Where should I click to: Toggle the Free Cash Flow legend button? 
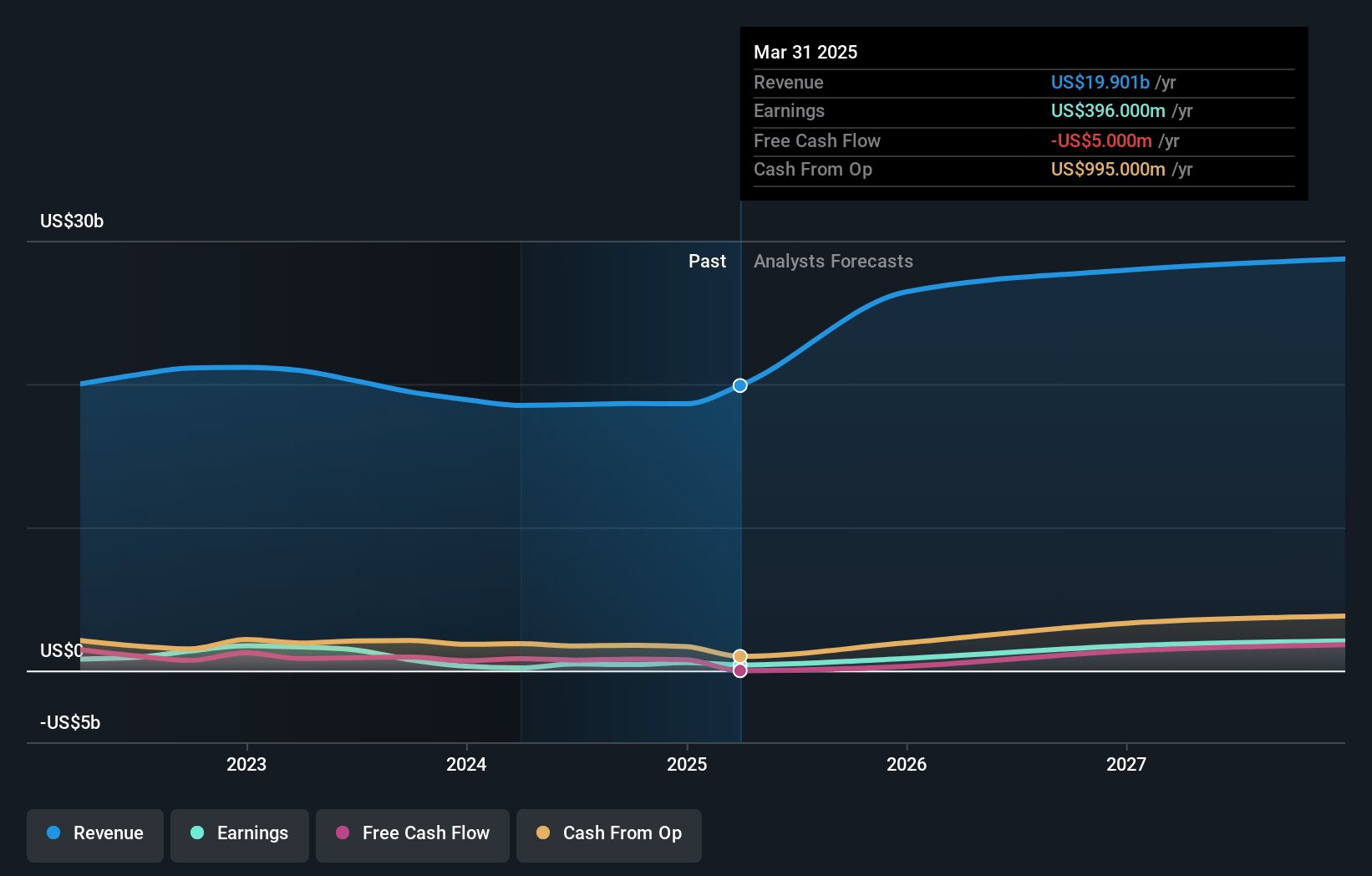pyautogui.click(x=413, y=834)
